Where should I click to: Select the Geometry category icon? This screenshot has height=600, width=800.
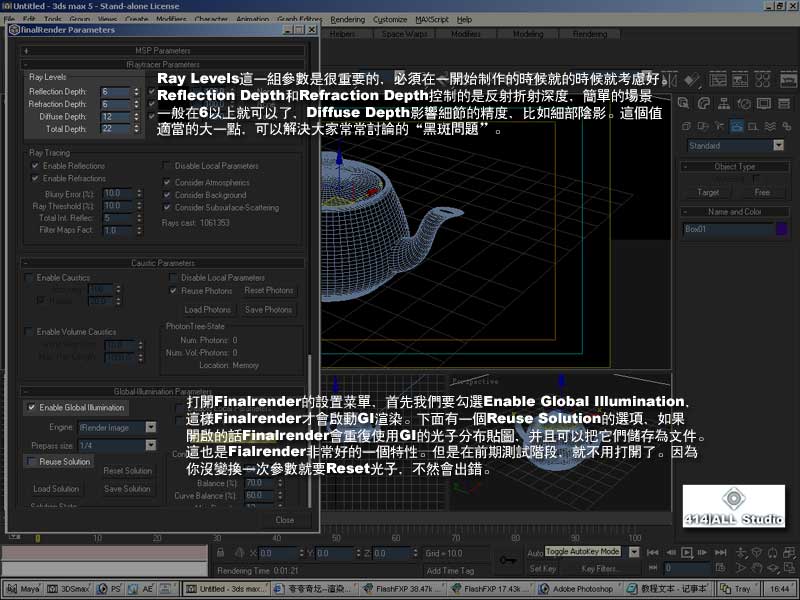tap(686, 126)
